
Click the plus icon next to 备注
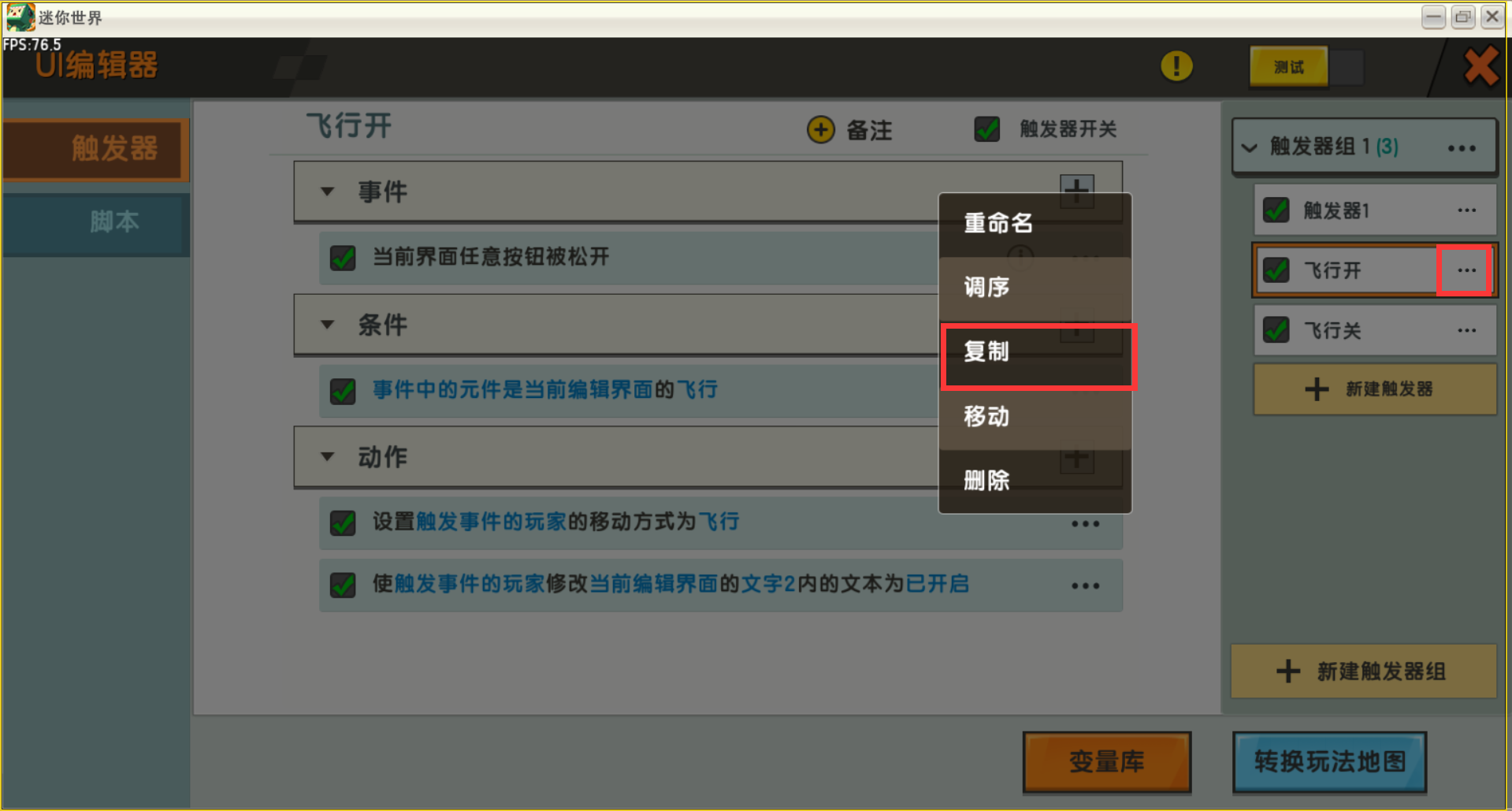(820, 129)
